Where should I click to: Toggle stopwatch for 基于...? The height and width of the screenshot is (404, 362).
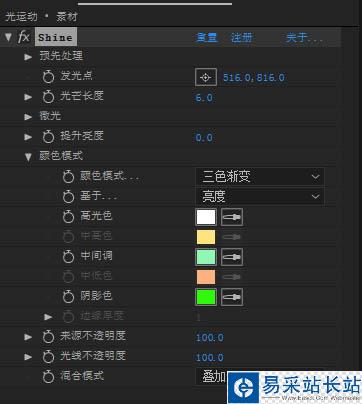point(68,197)
